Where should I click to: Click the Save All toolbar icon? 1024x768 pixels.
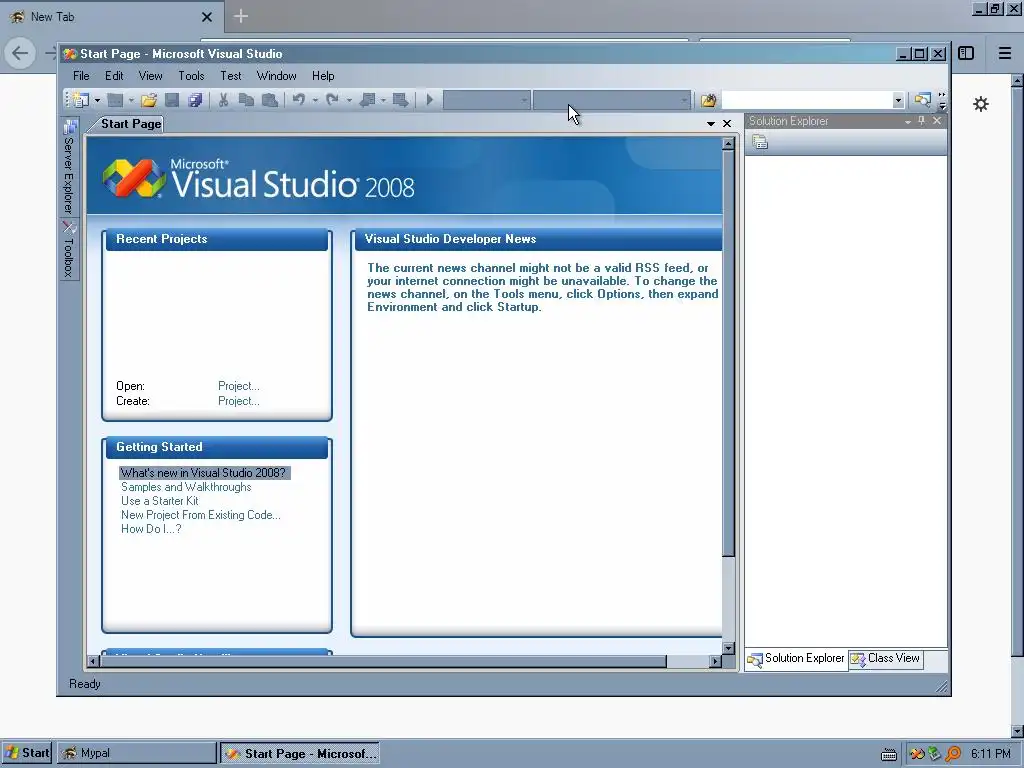[x=195, y=100]
